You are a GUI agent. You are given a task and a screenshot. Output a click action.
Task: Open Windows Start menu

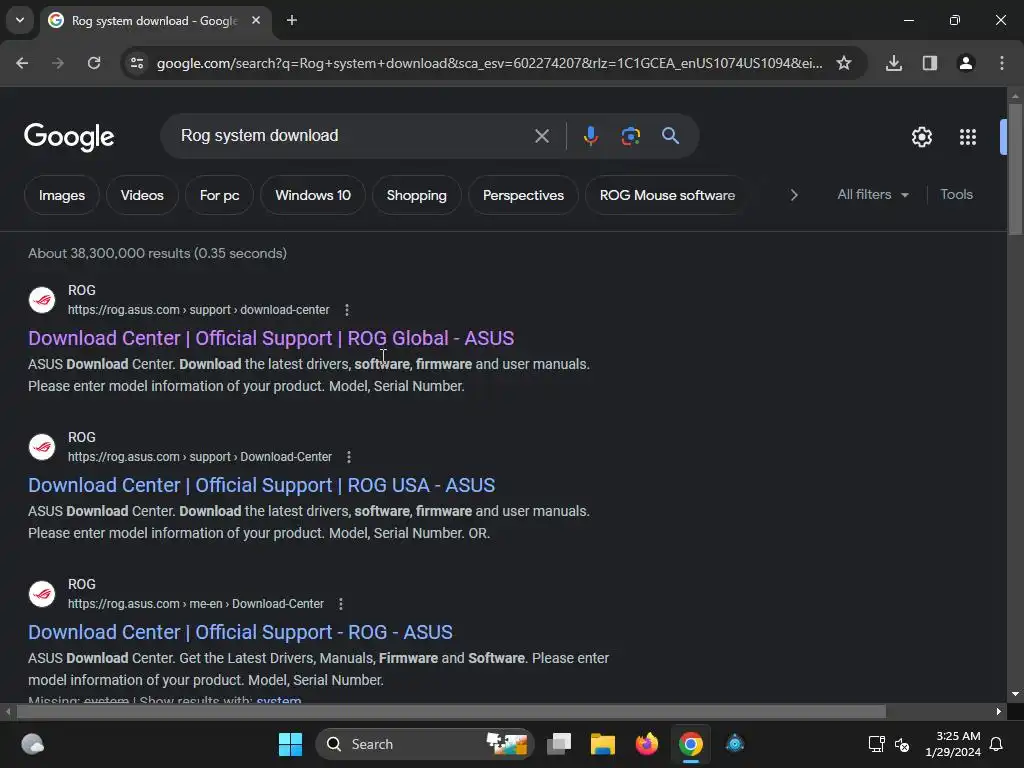291,744
